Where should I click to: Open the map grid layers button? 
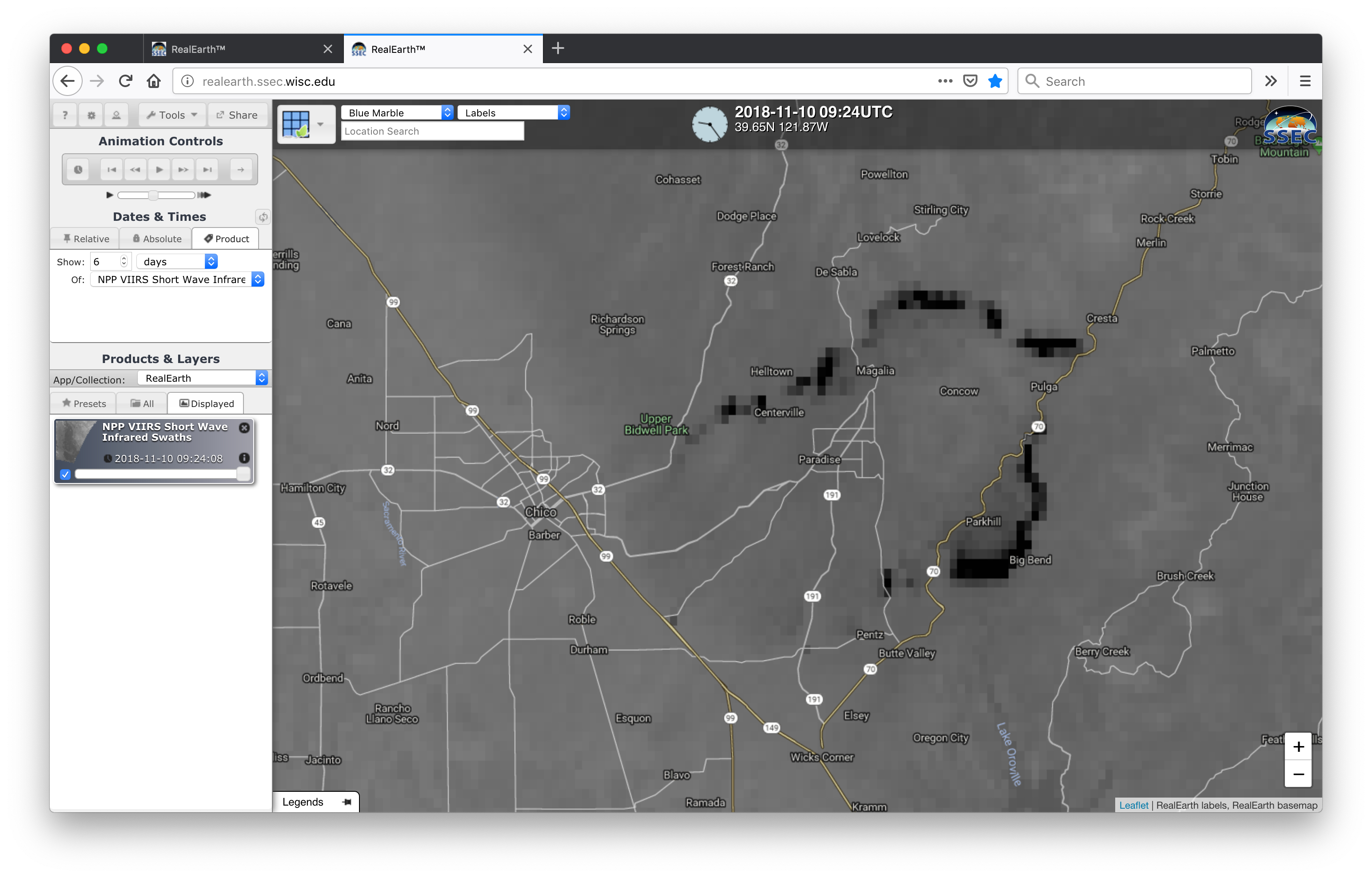click(296, 124)
